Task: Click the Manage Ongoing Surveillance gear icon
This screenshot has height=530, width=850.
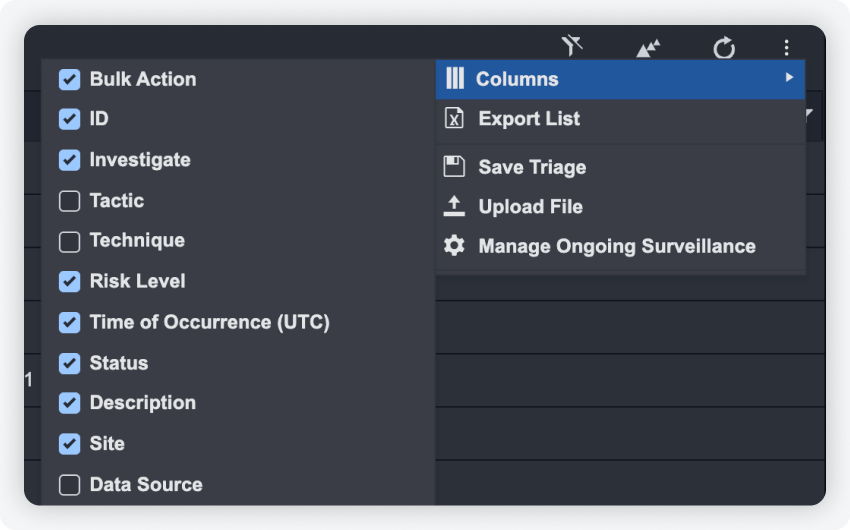Action: pos(454,246)
